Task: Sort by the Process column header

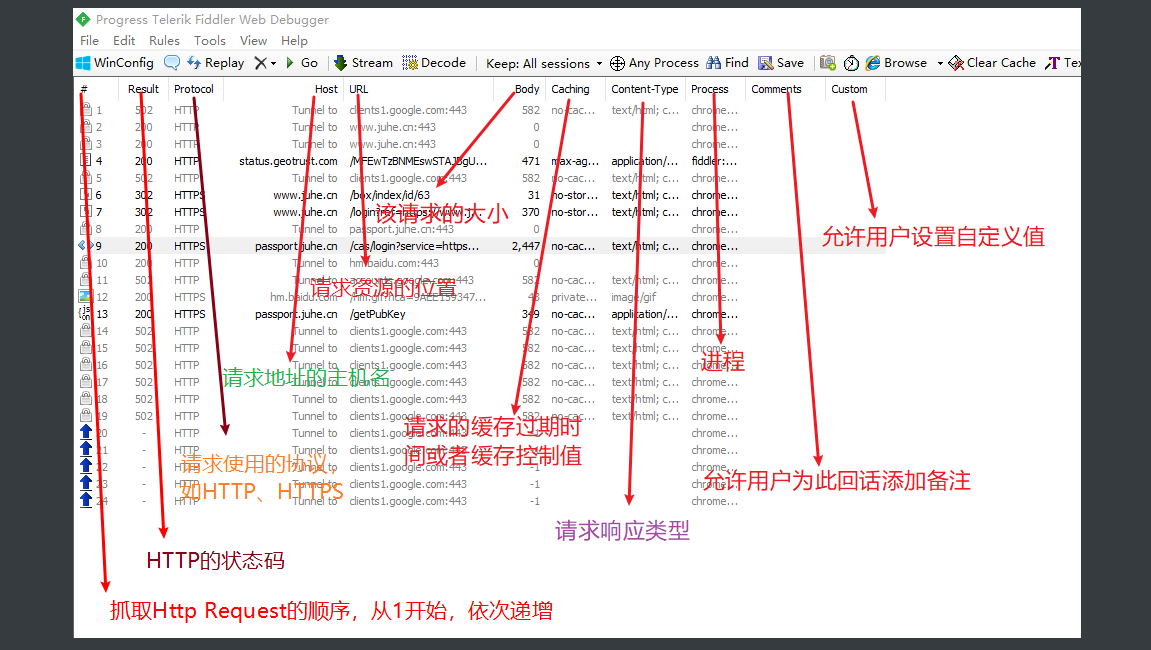Action: [x=715, y=89]
